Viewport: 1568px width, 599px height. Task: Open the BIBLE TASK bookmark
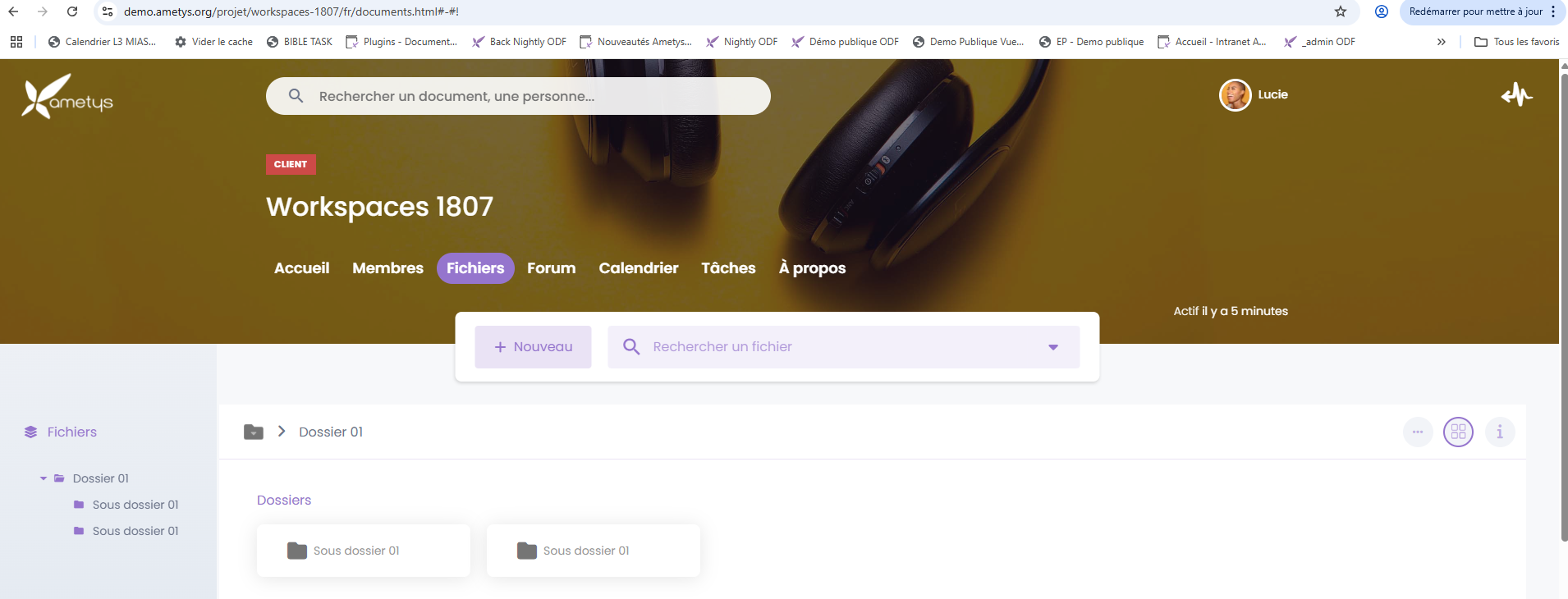click(300, 42)
